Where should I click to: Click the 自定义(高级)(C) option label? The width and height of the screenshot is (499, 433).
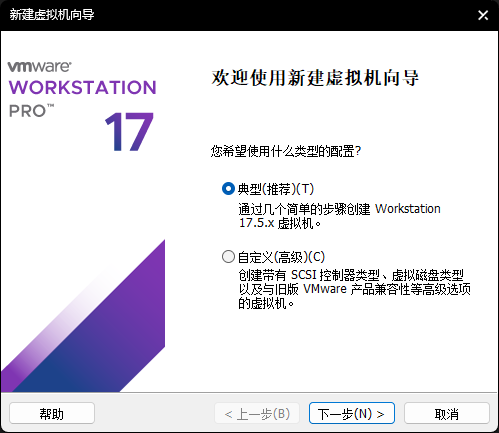(x=281, y=257)
